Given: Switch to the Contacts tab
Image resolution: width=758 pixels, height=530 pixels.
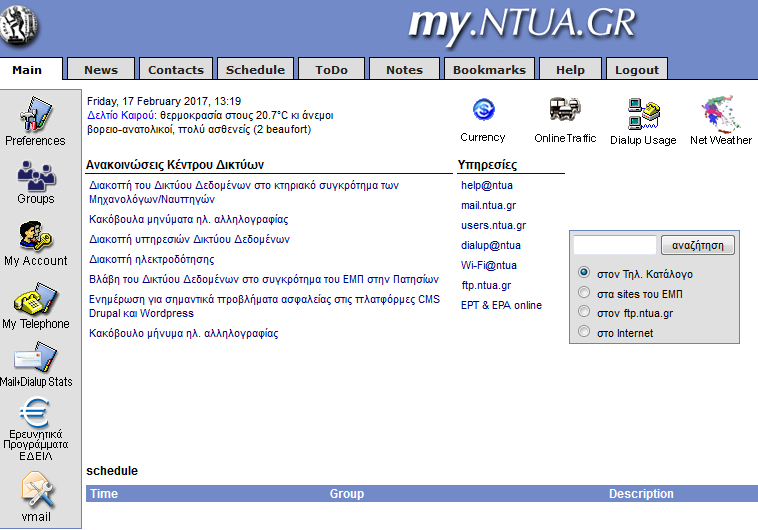Looking at the screenshot, I should 176,69.
